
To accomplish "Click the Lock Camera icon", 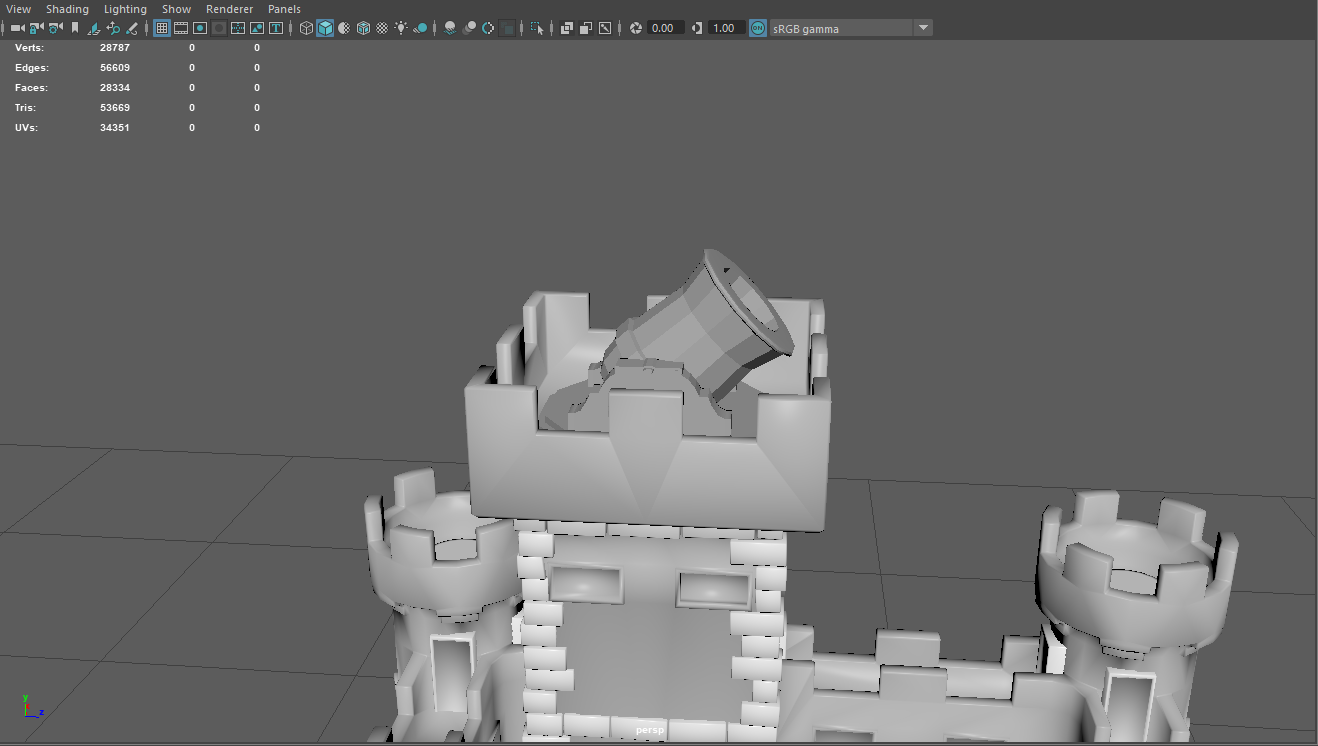I will point(36,28).
